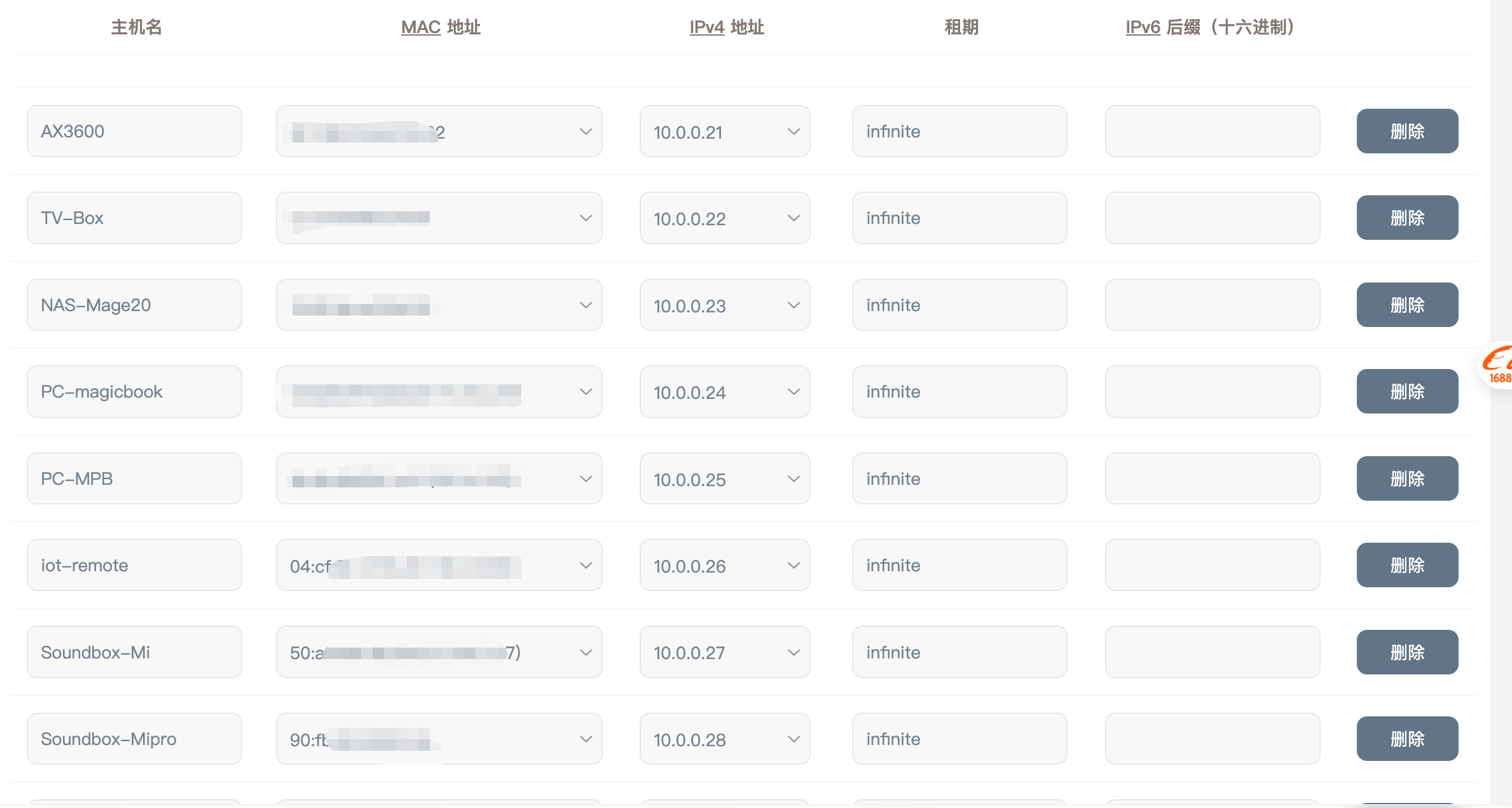Click the MAC 地址 column header link

441,27
